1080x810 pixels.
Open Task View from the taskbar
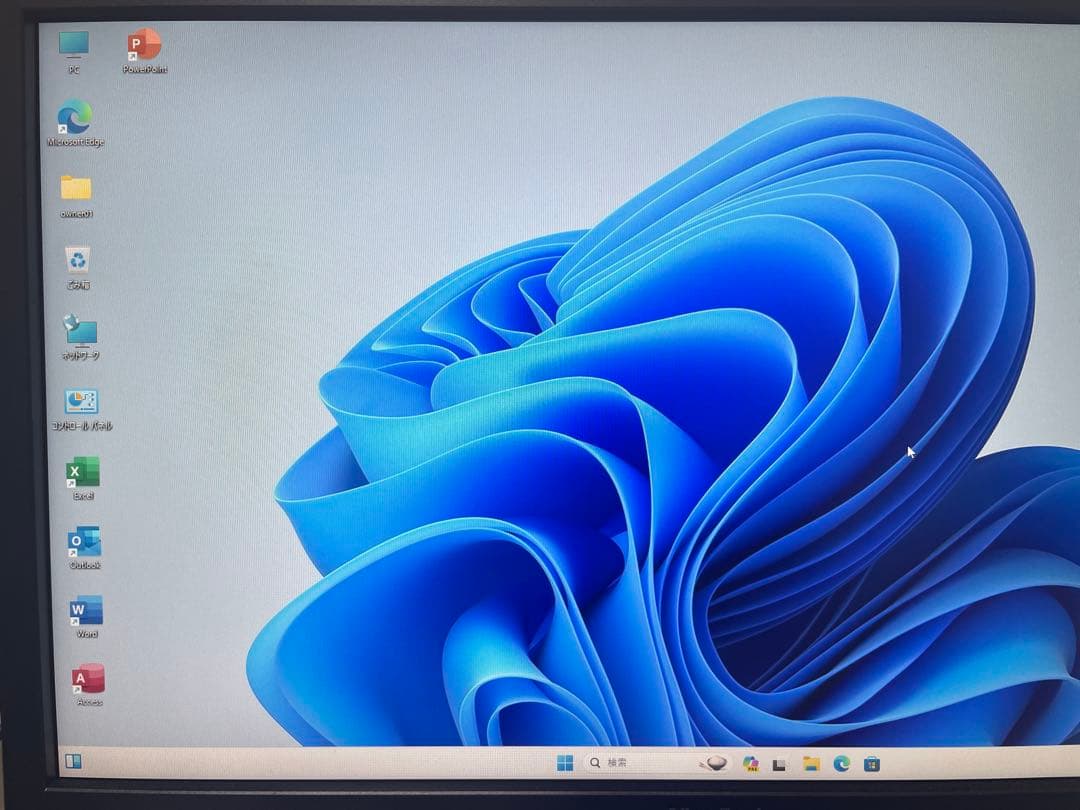point(780,764)
